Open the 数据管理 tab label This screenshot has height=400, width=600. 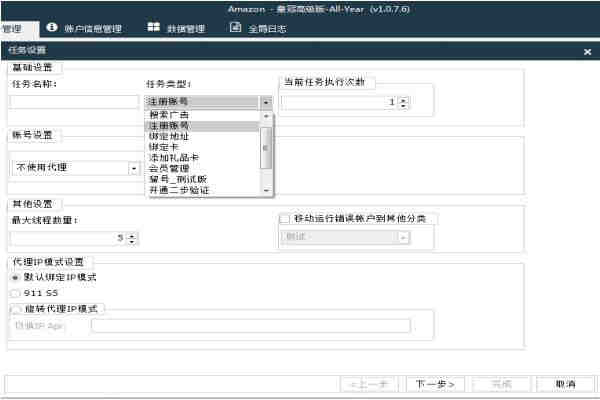click(x=186, y=29)
